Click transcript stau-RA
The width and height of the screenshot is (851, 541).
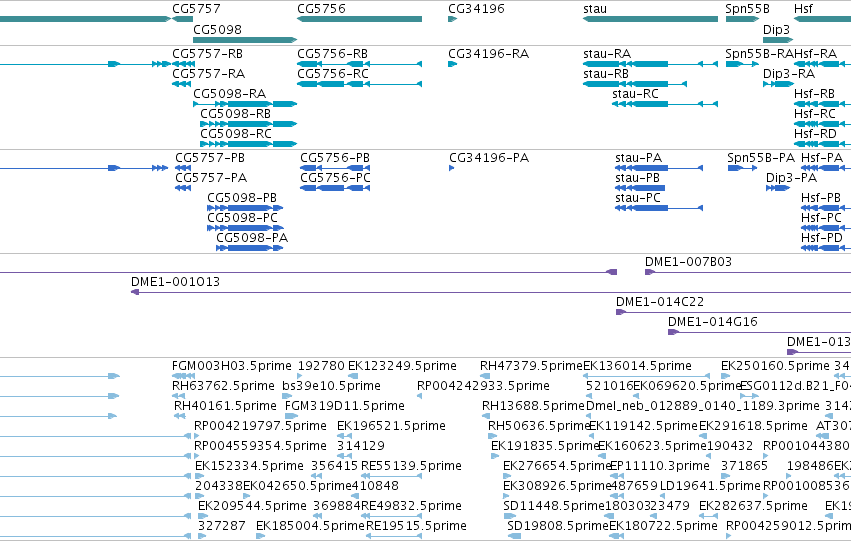point(607,54)
